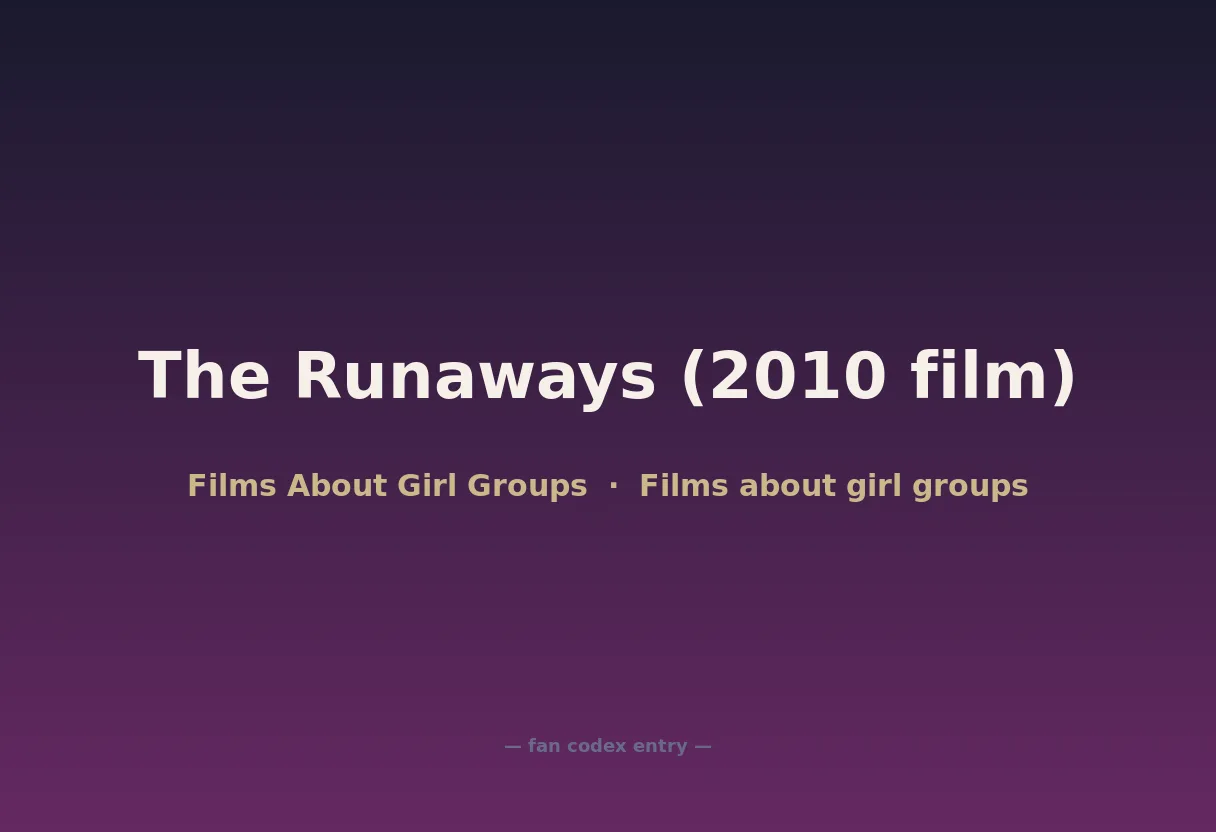Image resolution: width=1216 pixels, height=832 pixels.
Task: Open the capitalized Films About Girl Groups category
Action: click(387, 486)
